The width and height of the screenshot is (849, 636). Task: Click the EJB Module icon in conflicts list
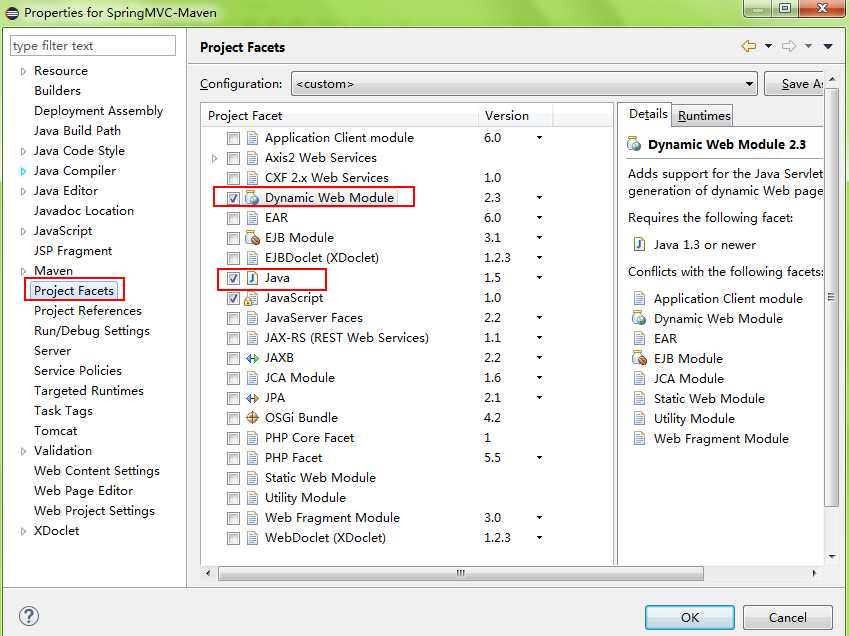[639, 358]
